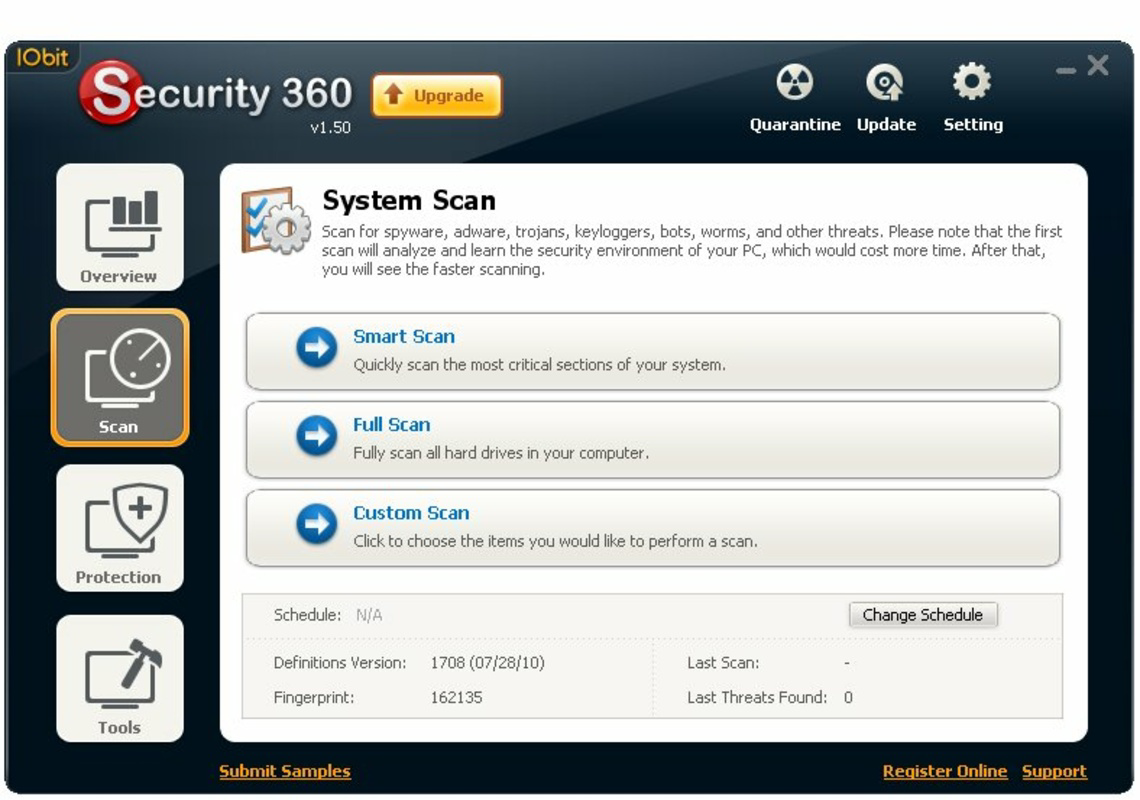Image resolution: width=1140 pixels, height=800 pixels.
Task: Open the Register Online link
Action: click(x=945, y=771)
